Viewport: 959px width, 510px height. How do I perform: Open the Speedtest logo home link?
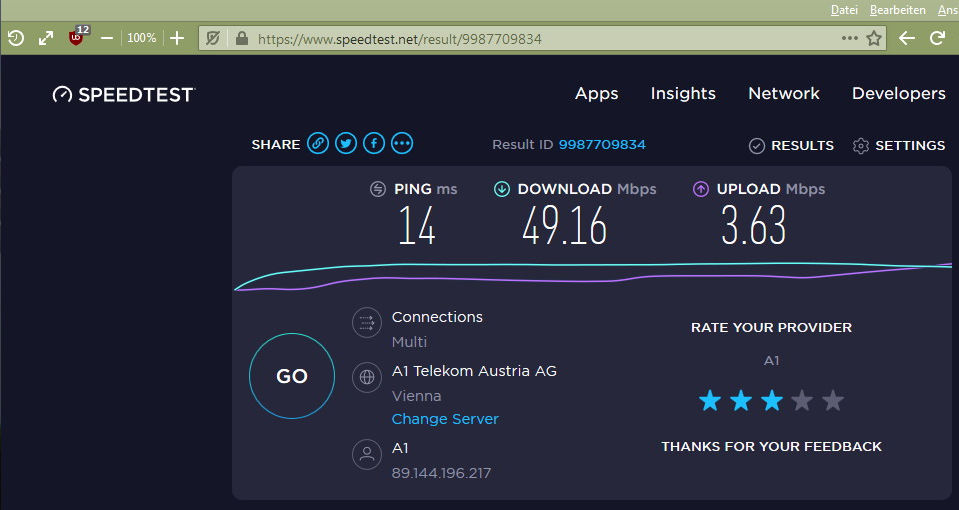pos(124,94)
